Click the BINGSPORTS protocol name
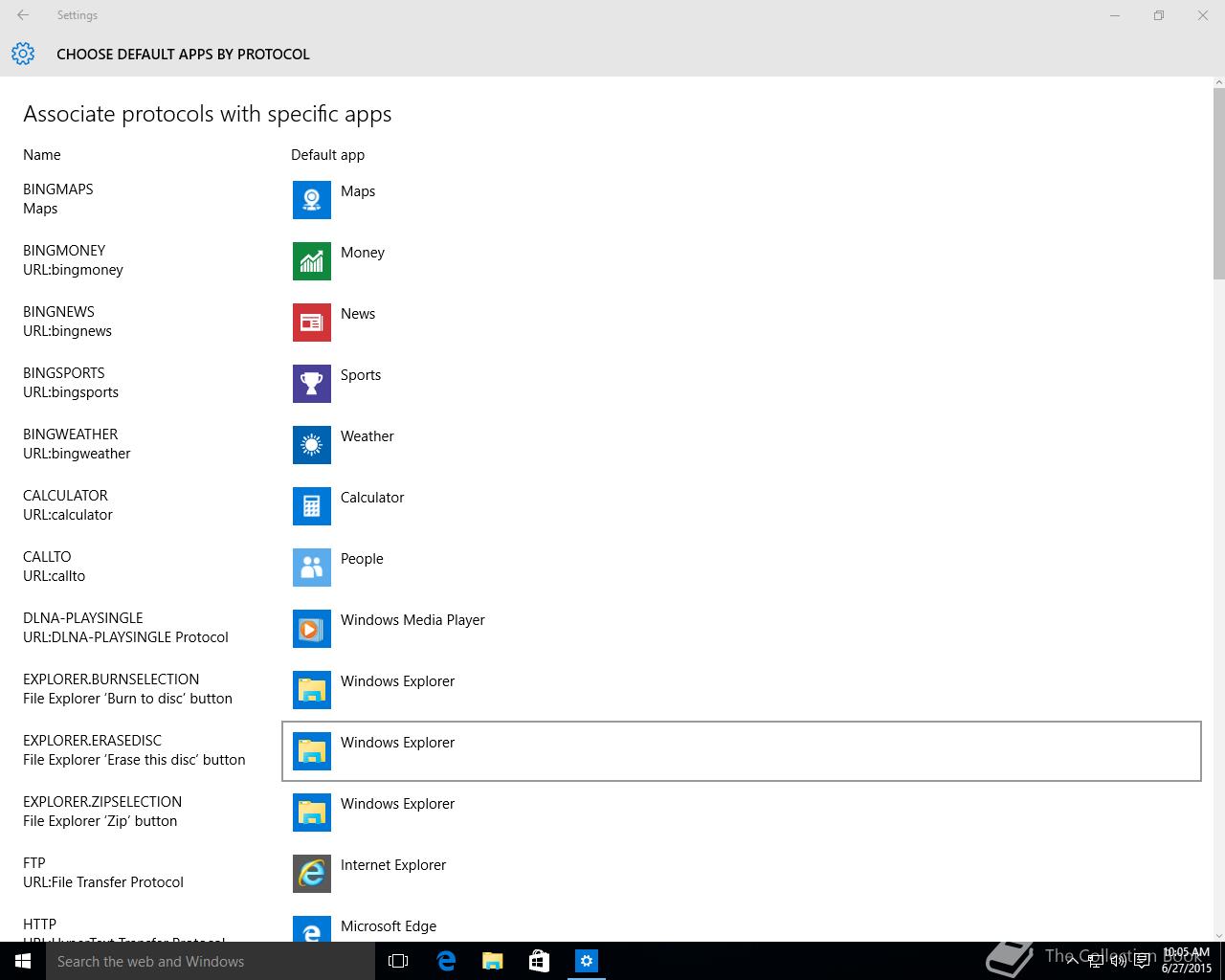1225x980 pixels. tap(64, 373)
